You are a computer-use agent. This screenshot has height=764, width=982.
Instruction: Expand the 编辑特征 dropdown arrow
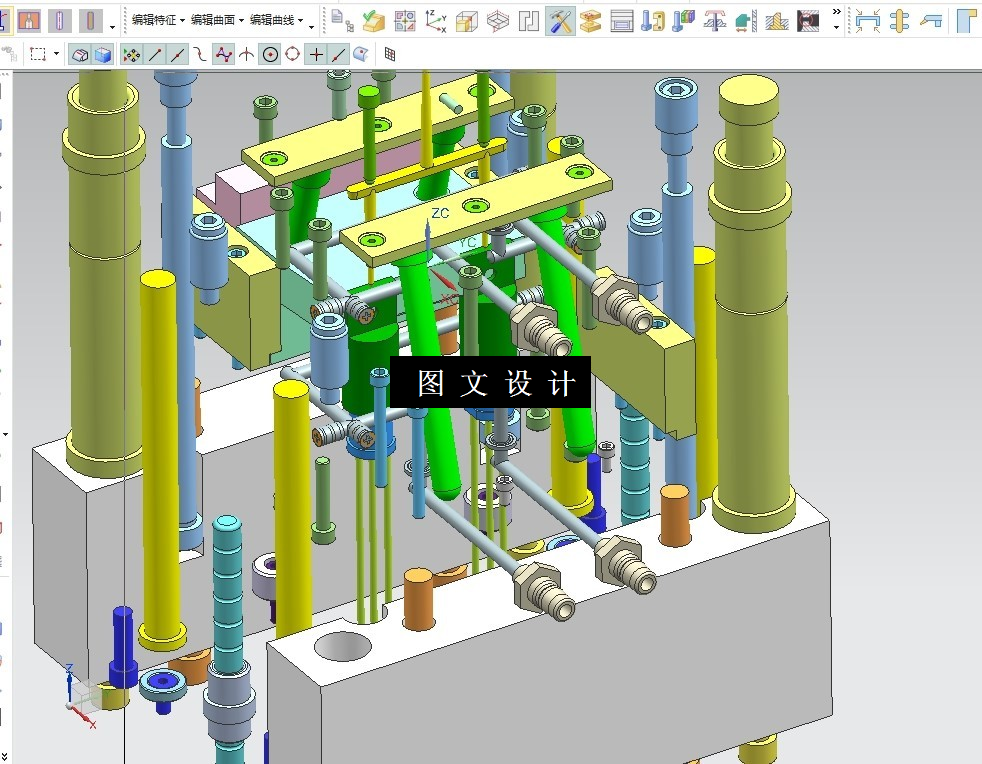pos(182,21)
